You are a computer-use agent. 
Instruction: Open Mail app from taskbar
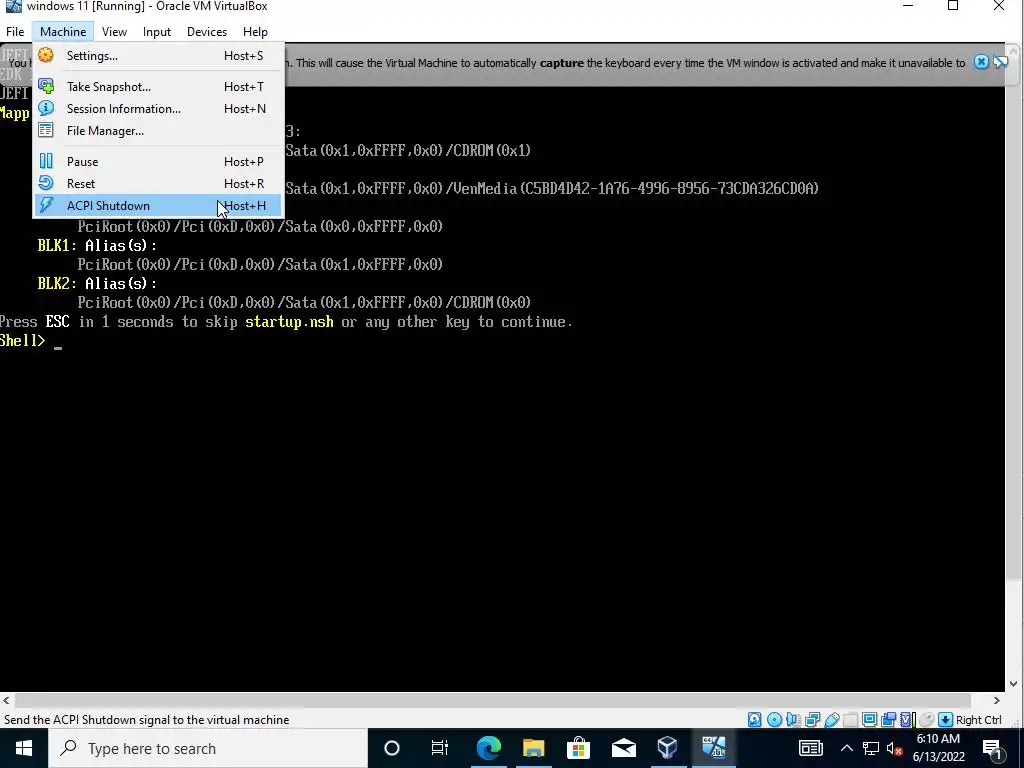click(624, 748)
